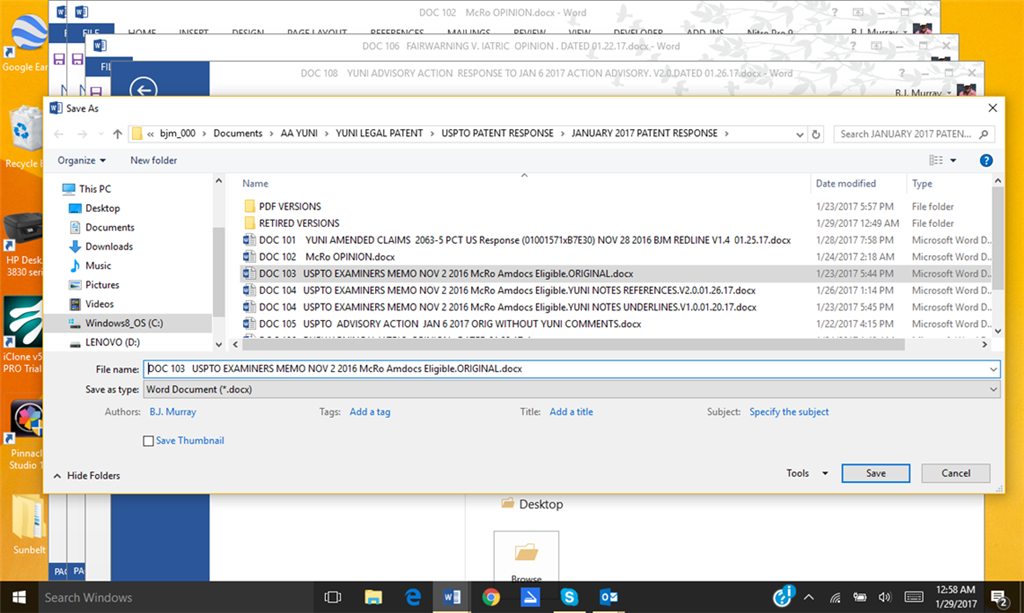Open File Explorer from the taskbar
Image resolution: width=1024 pixels, height=613 pixels.
click(373, 597)
